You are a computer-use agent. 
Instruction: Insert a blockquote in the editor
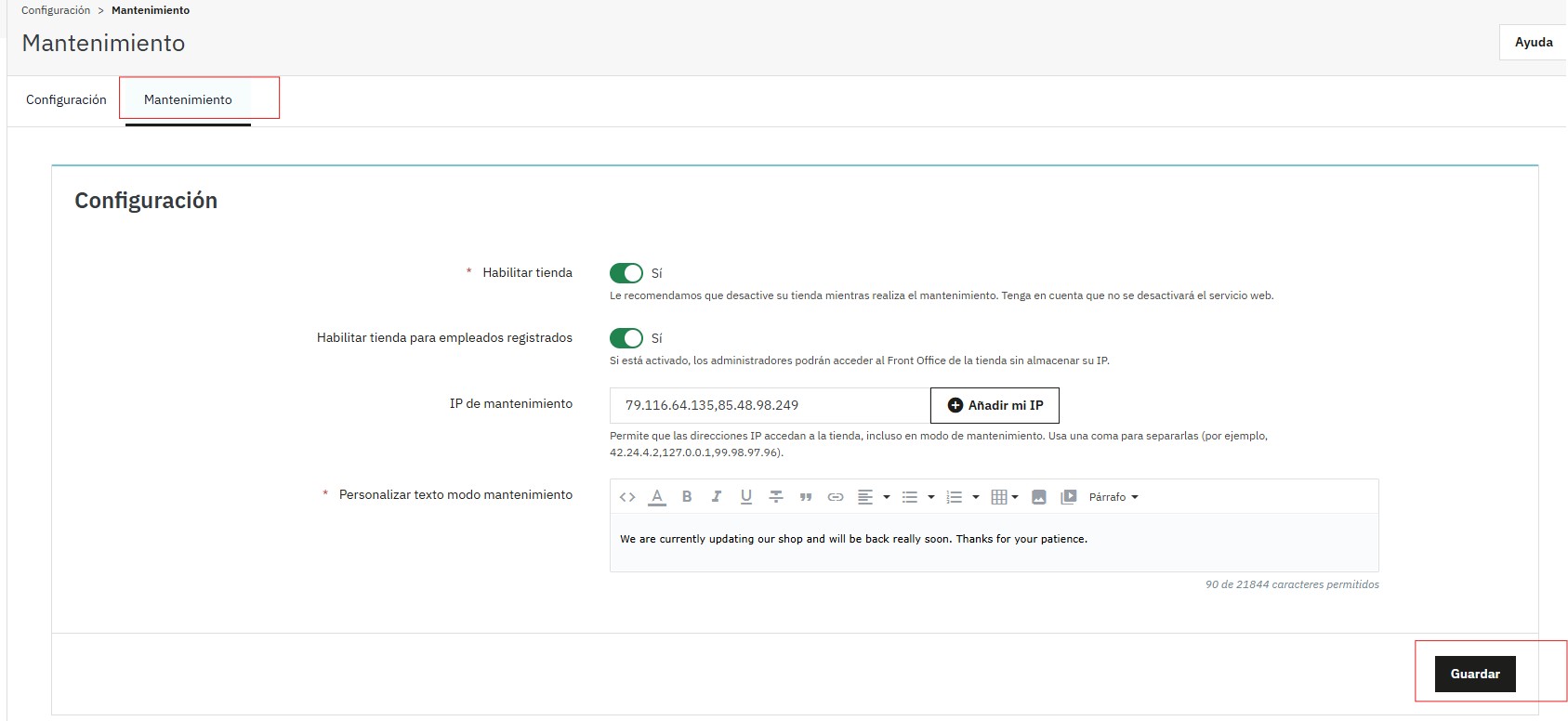tap(806, 497)
